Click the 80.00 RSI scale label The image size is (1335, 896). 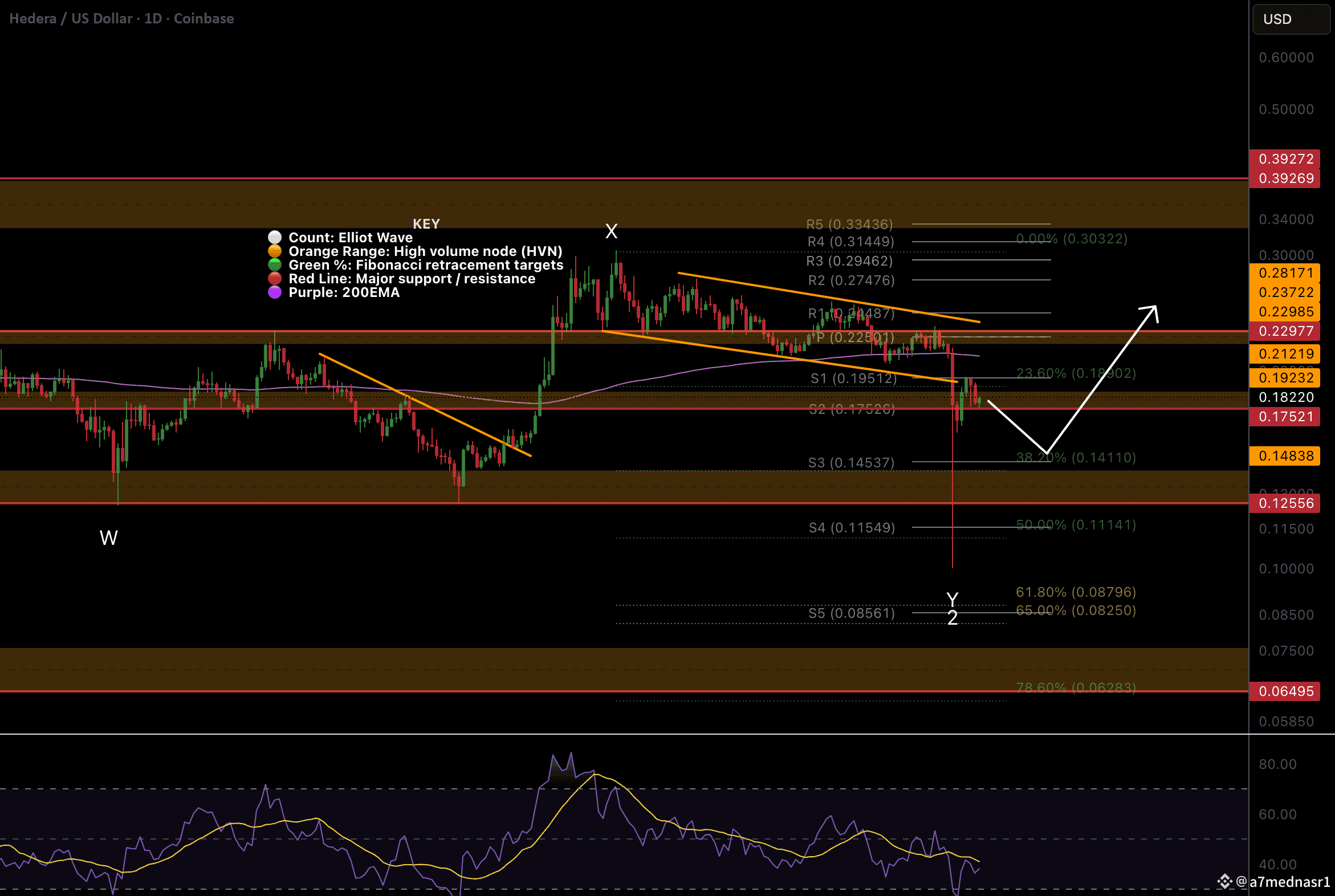pyautogui.click(x=1277, y=764)
